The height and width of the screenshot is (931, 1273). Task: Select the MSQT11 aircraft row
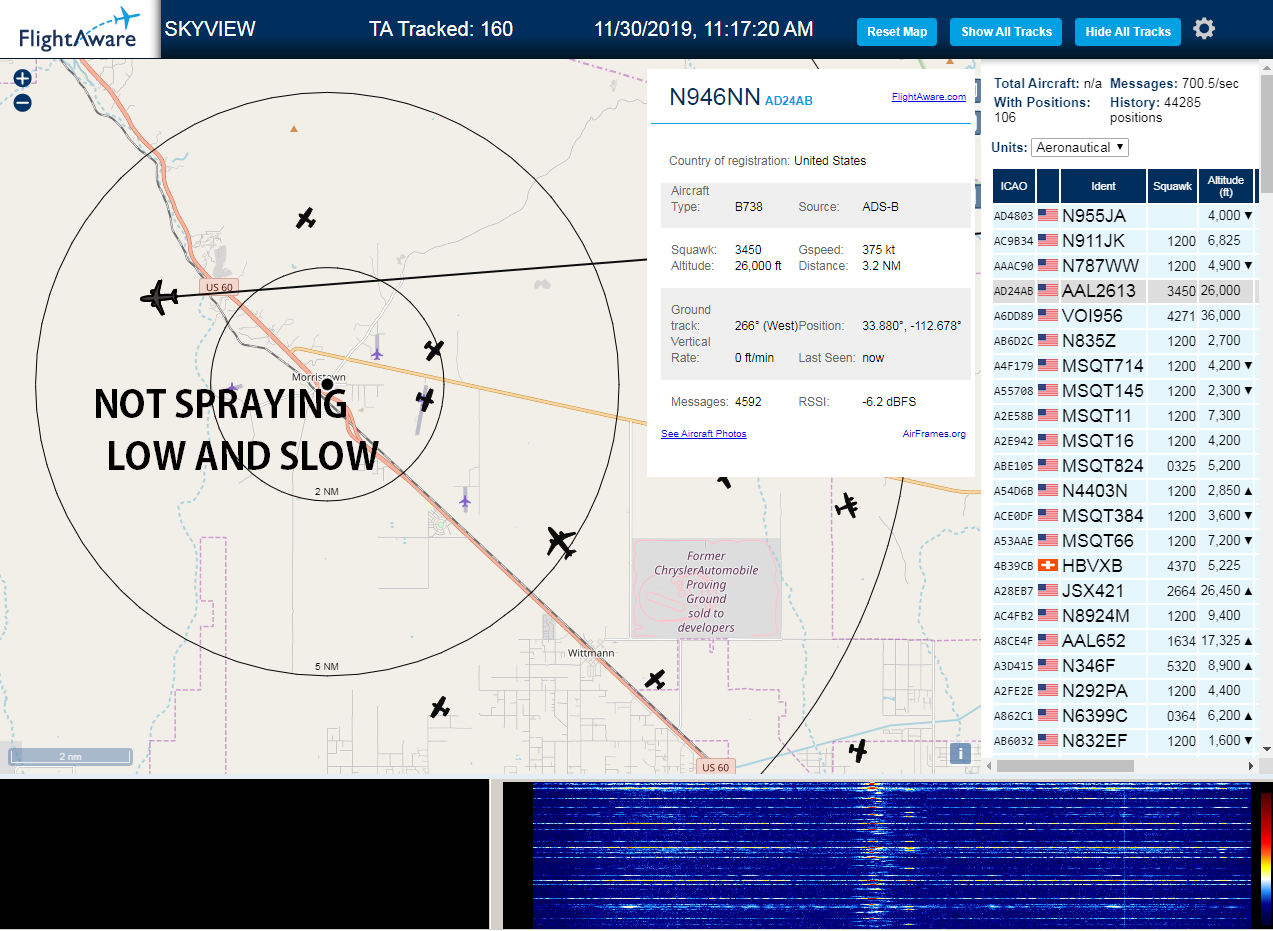1124,416
